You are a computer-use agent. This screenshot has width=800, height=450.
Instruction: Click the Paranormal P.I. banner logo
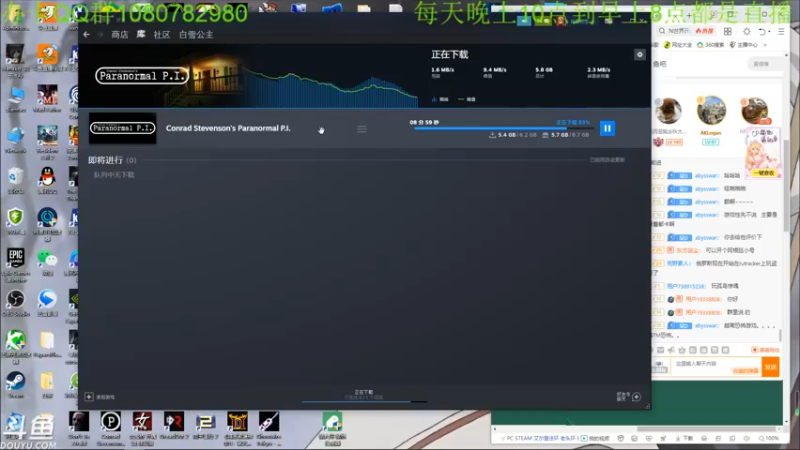tap(142, 76)
